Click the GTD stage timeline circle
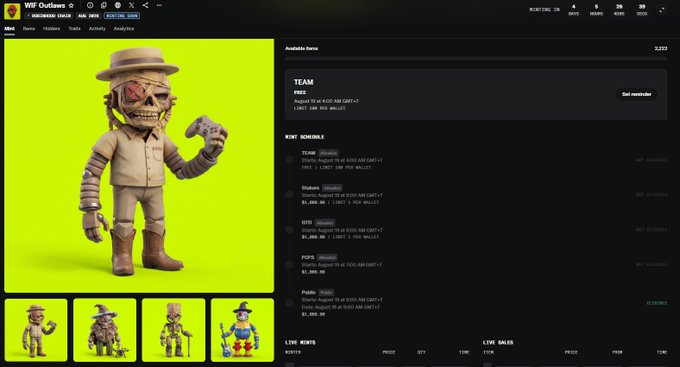This screenshot has height=367, width=680. click(x=289, y=229)
